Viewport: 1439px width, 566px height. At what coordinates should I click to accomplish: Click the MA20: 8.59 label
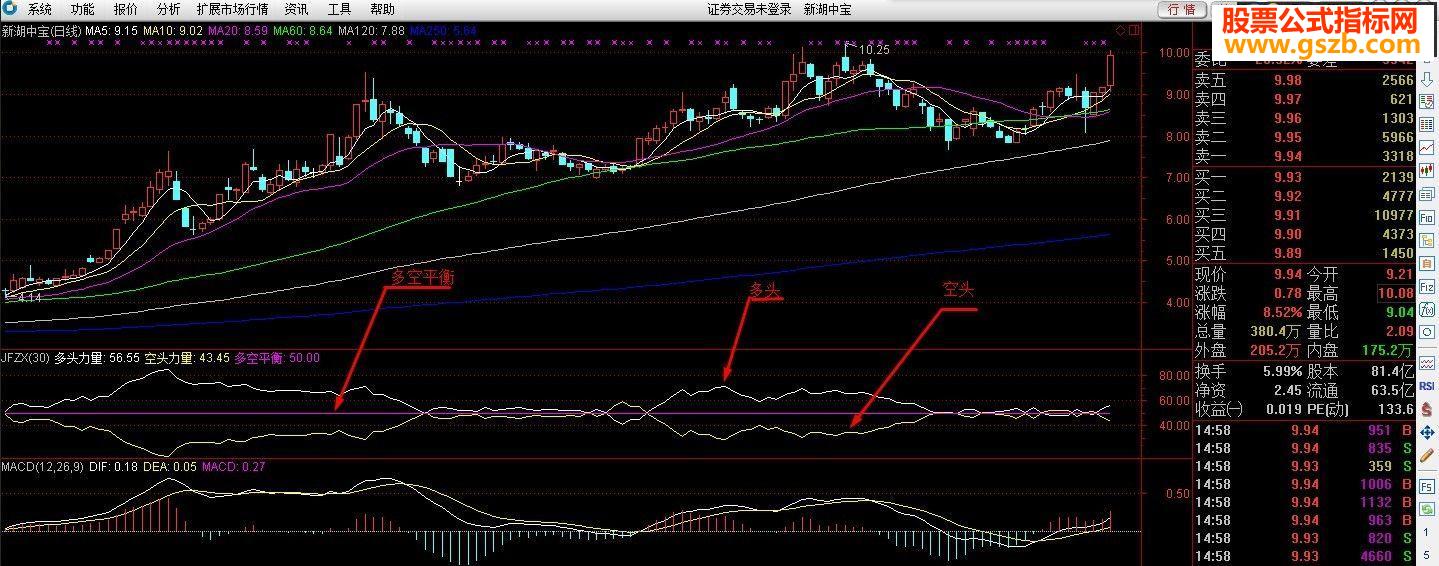[x=239, y=31]
